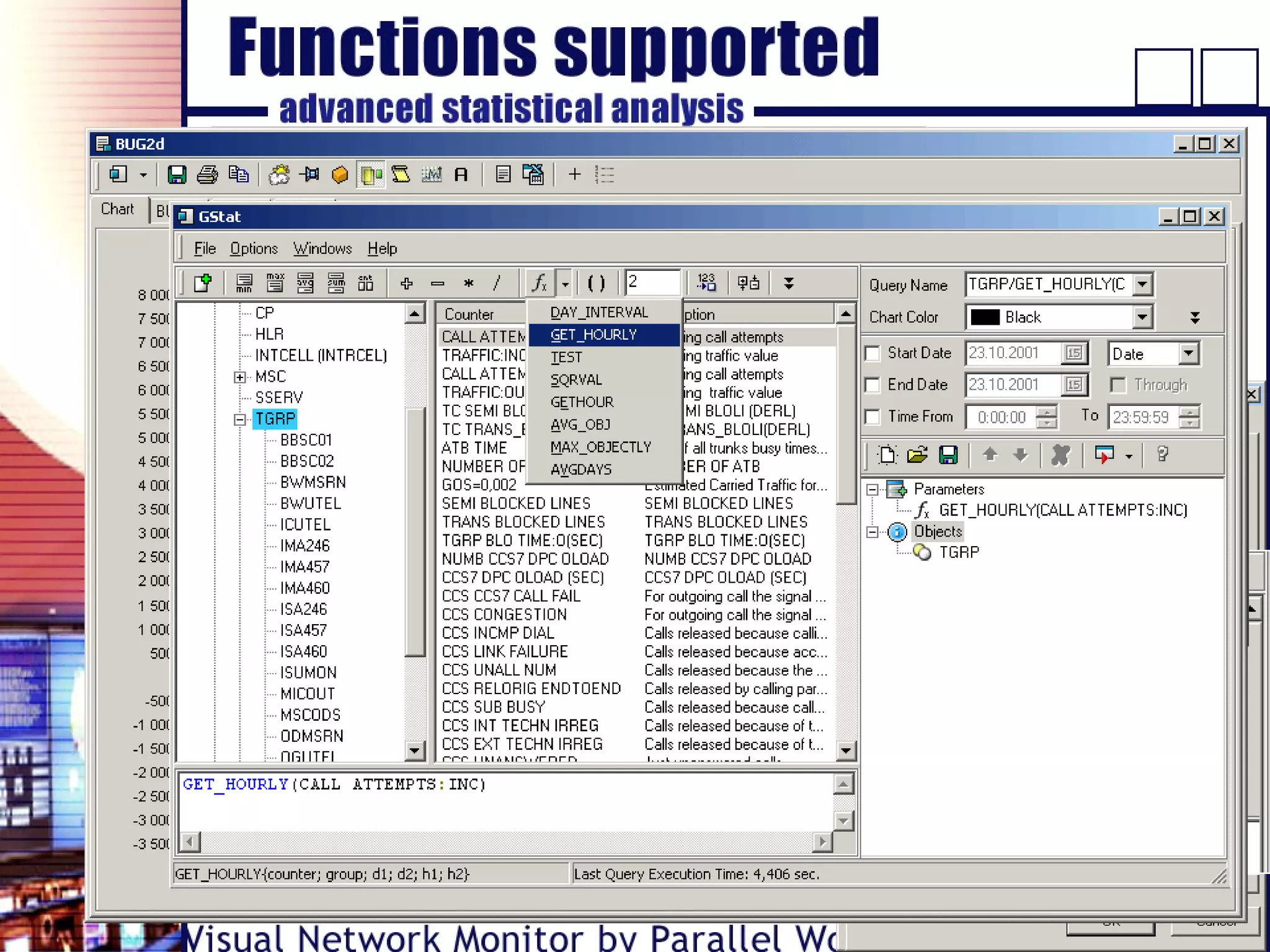The image size is (1270, 952).
Task: Click the new query icon with green plus
Action: click(x=203, y=283)
